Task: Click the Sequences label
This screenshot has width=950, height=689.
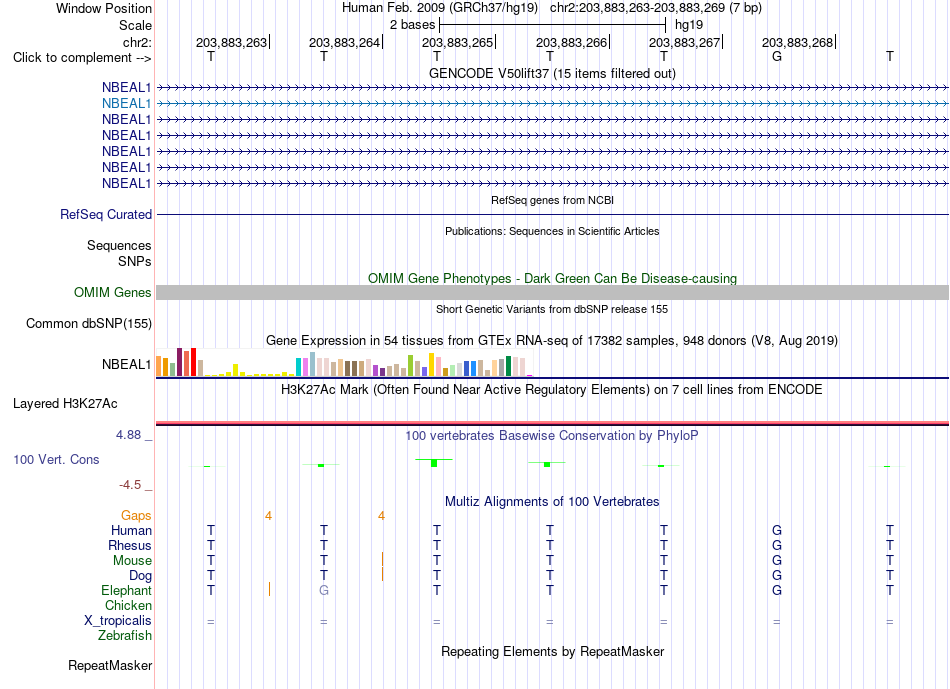Action: coord(119,245)
